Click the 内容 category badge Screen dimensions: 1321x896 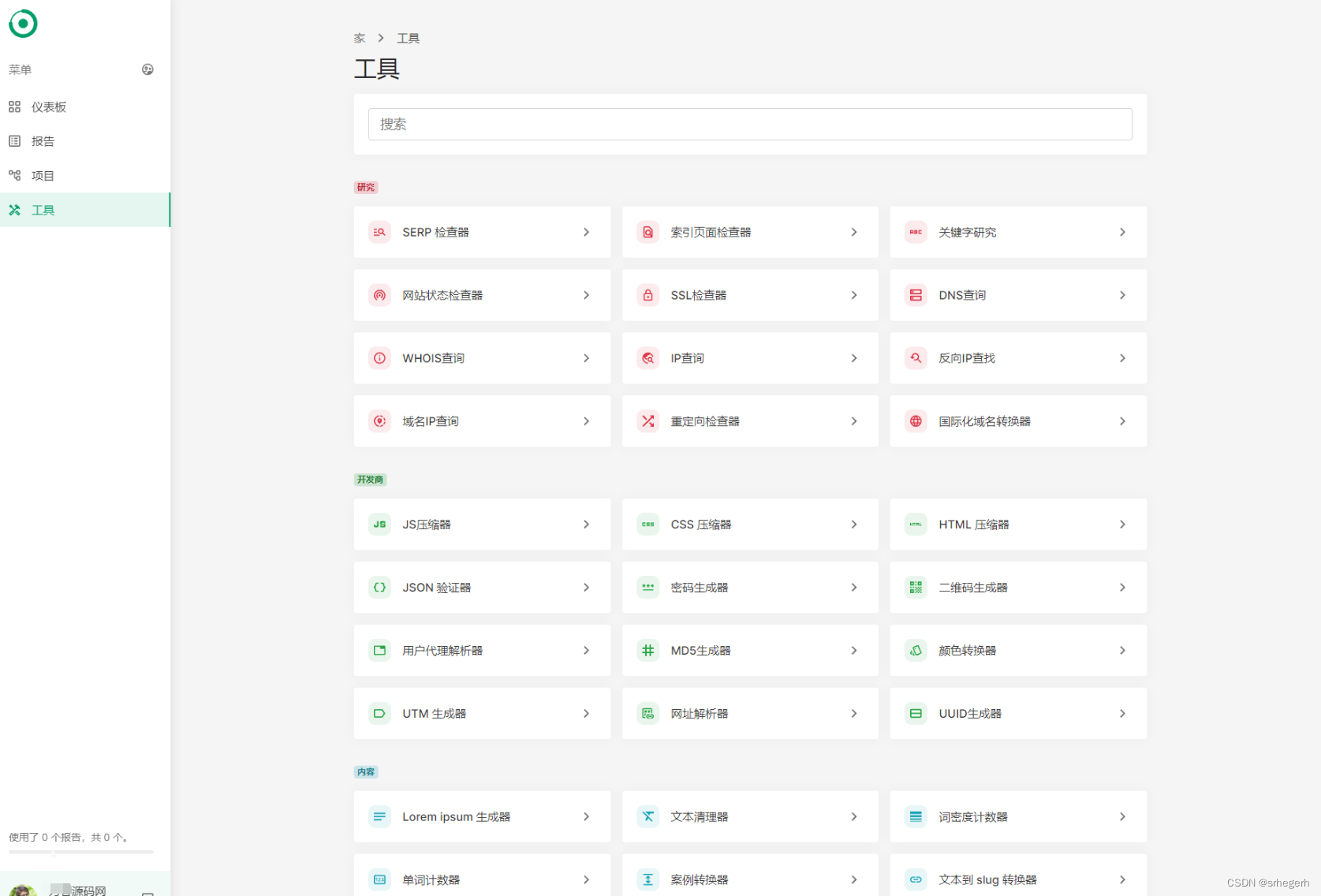click(366, 772)
